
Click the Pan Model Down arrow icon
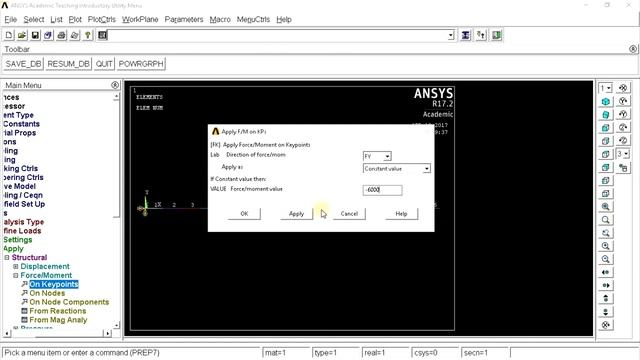coord(606,312)
